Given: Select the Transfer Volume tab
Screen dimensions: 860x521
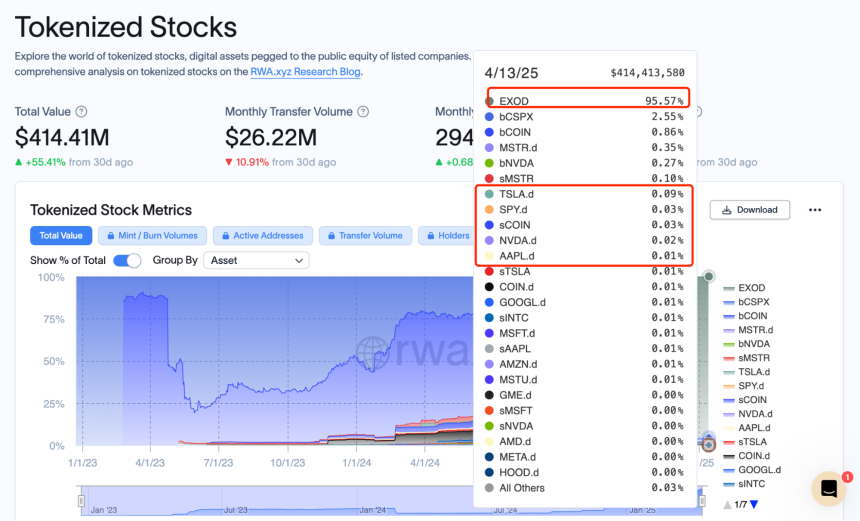Looking at the screenshot, I should click(x=365, y=236).
